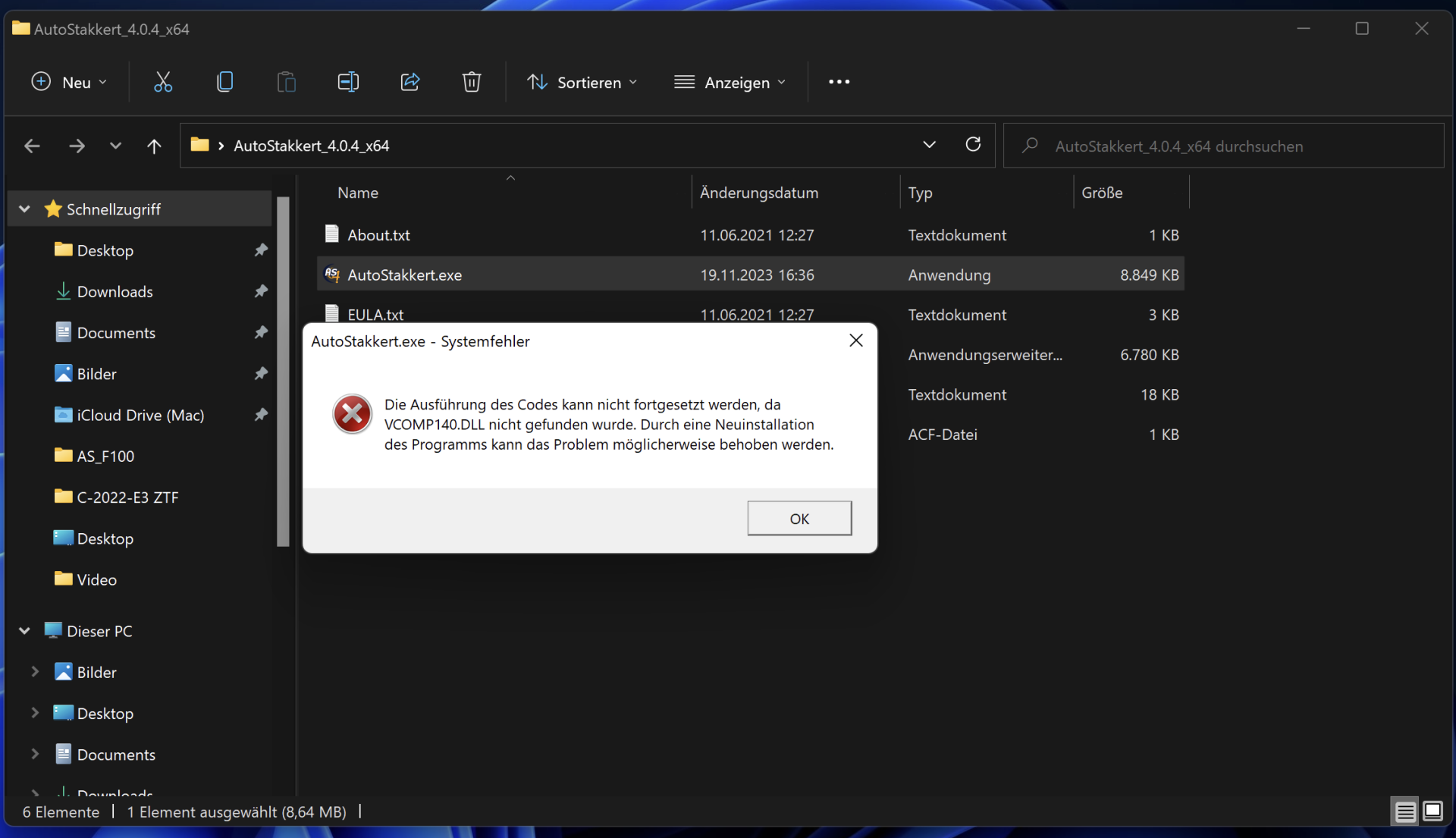Close the Systemfehler error dialog
This screenshot has width=1456, height=838.
coord(856,341)
